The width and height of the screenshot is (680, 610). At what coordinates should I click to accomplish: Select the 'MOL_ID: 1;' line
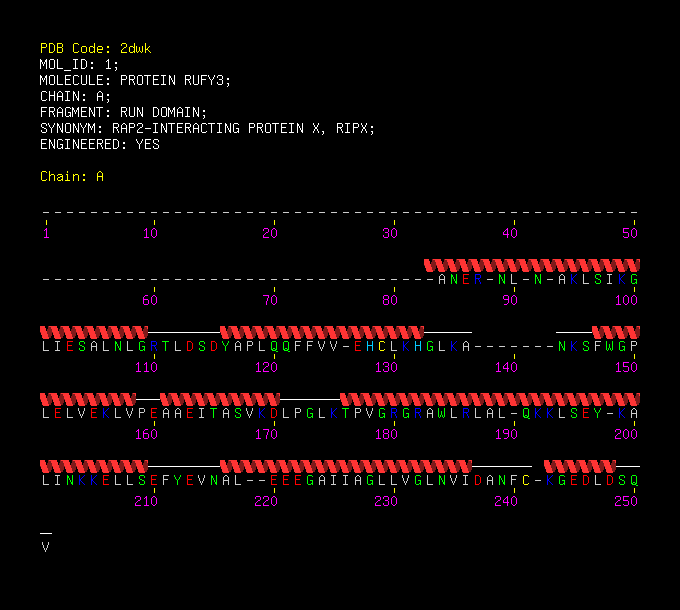click(79, 65)
